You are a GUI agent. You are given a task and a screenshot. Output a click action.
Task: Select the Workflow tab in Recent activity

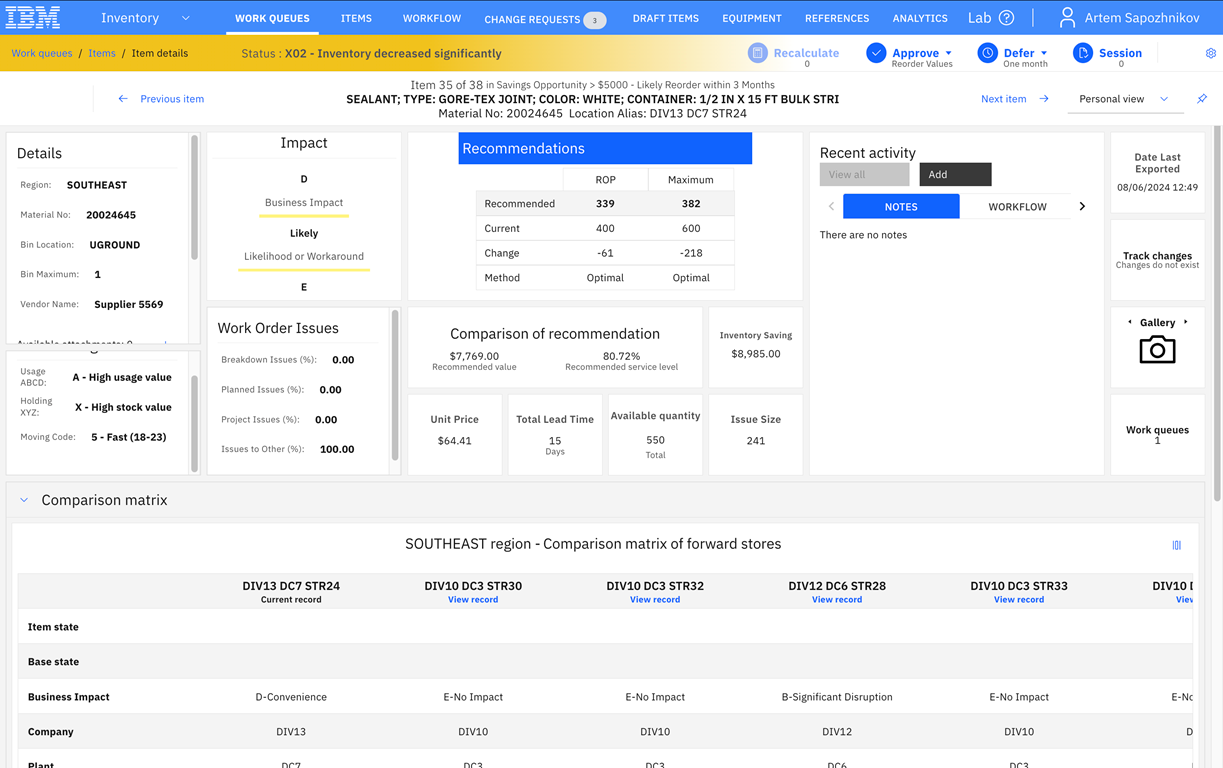point(1017,206)
